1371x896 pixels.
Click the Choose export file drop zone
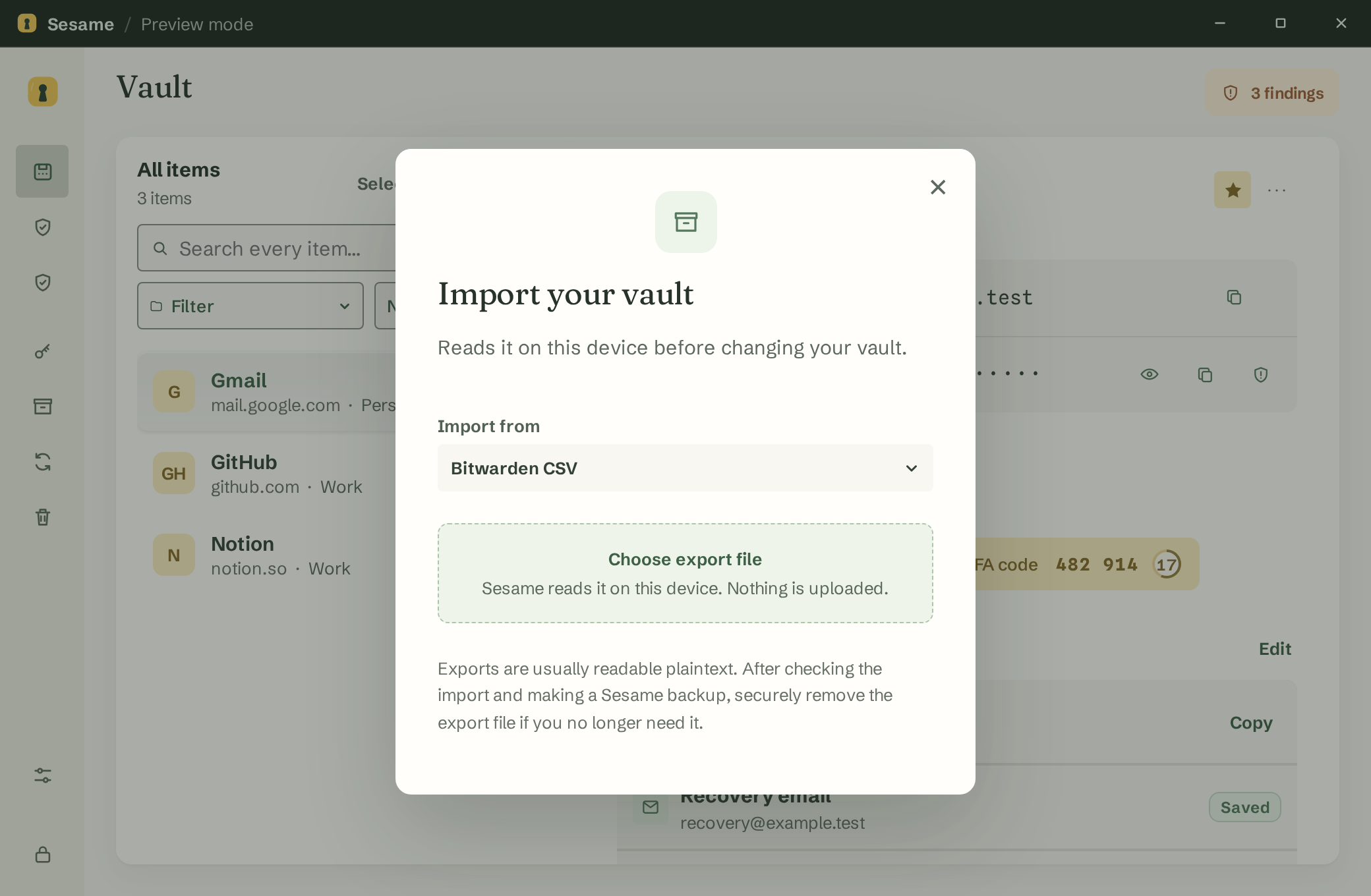685,573
